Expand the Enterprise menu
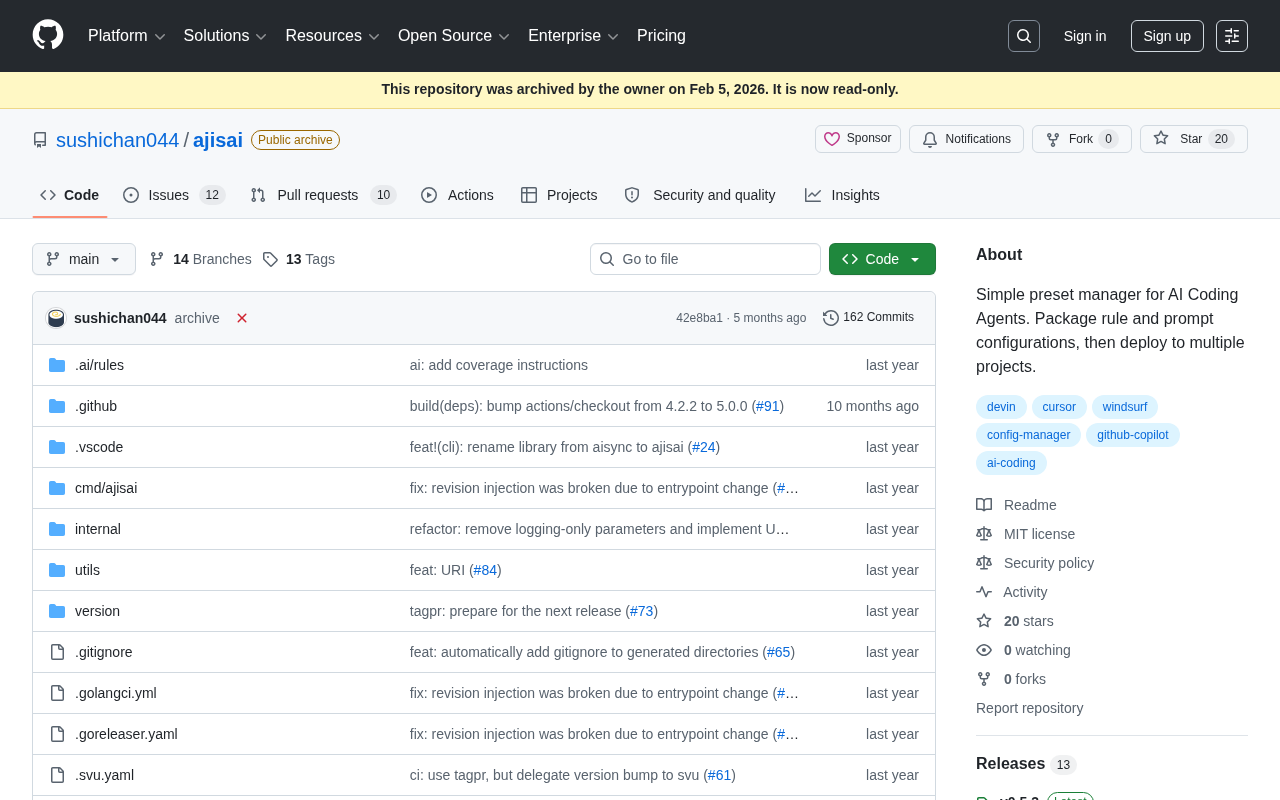1280x800 pixels. (574, 36)
